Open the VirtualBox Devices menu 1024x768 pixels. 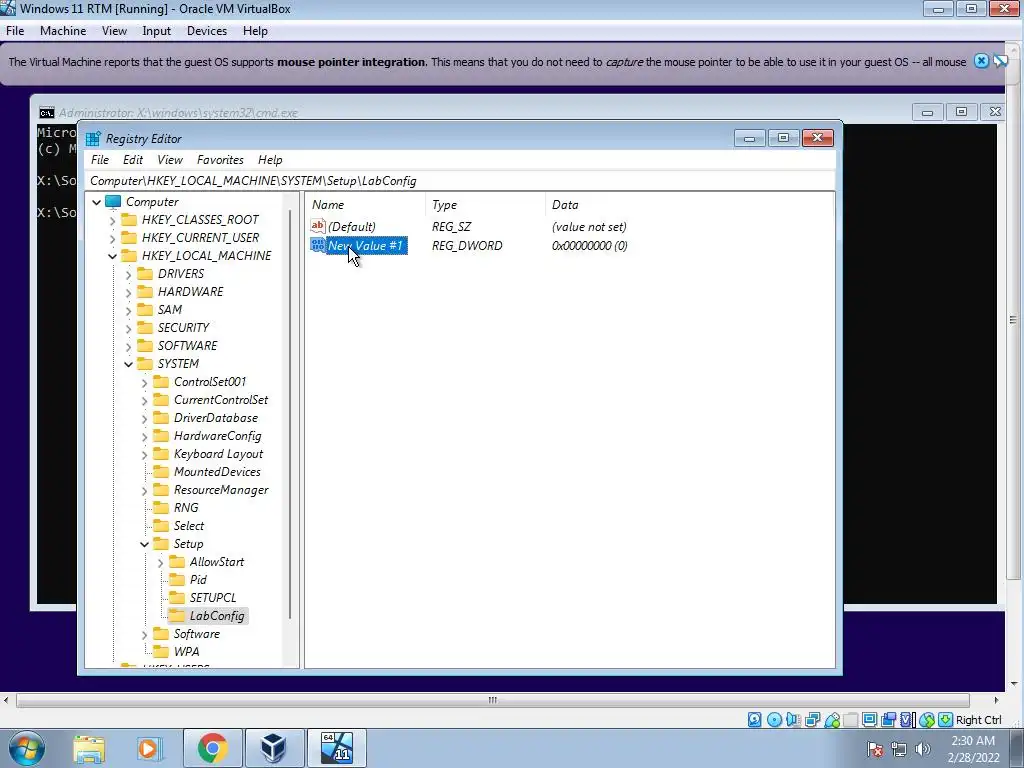click(206, 31)
